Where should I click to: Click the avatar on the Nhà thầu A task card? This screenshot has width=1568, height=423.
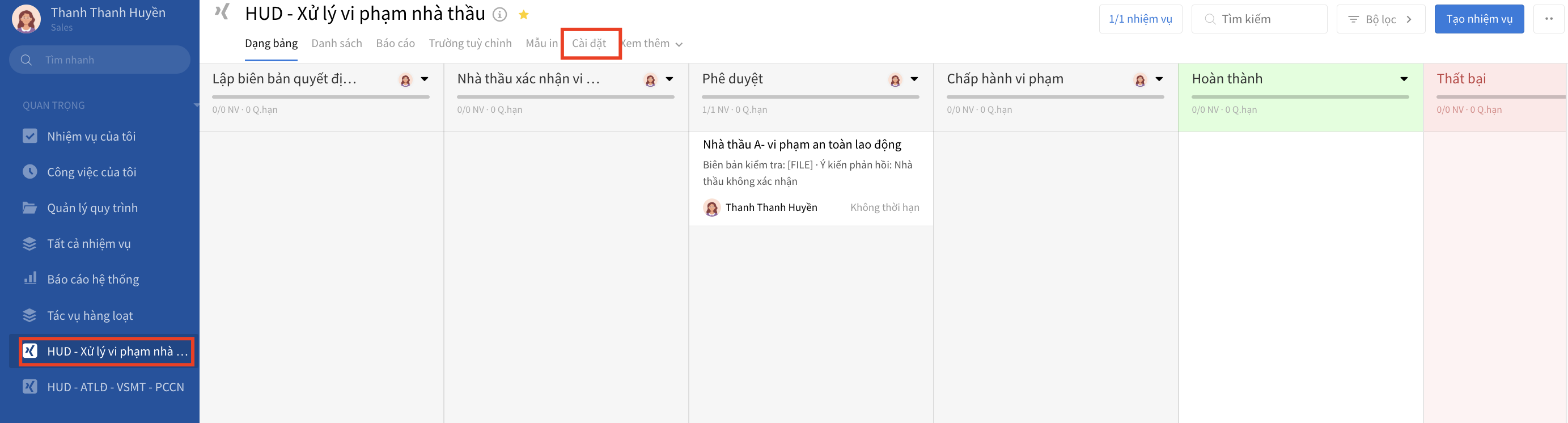(711, 208)
